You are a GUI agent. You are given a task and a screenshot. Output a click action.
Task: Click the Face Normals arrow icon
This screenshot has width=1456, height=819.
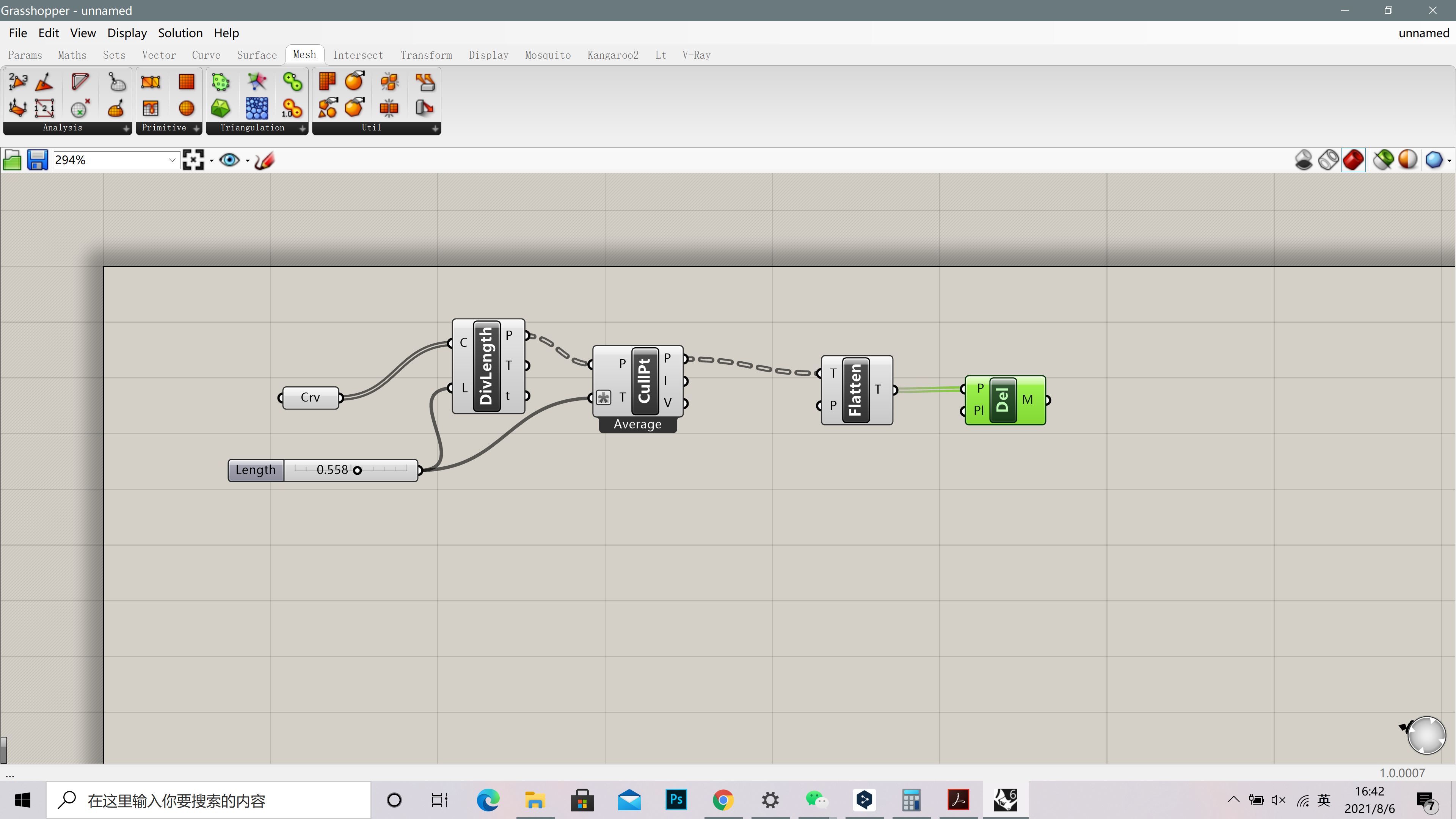[x=44, y=82]
